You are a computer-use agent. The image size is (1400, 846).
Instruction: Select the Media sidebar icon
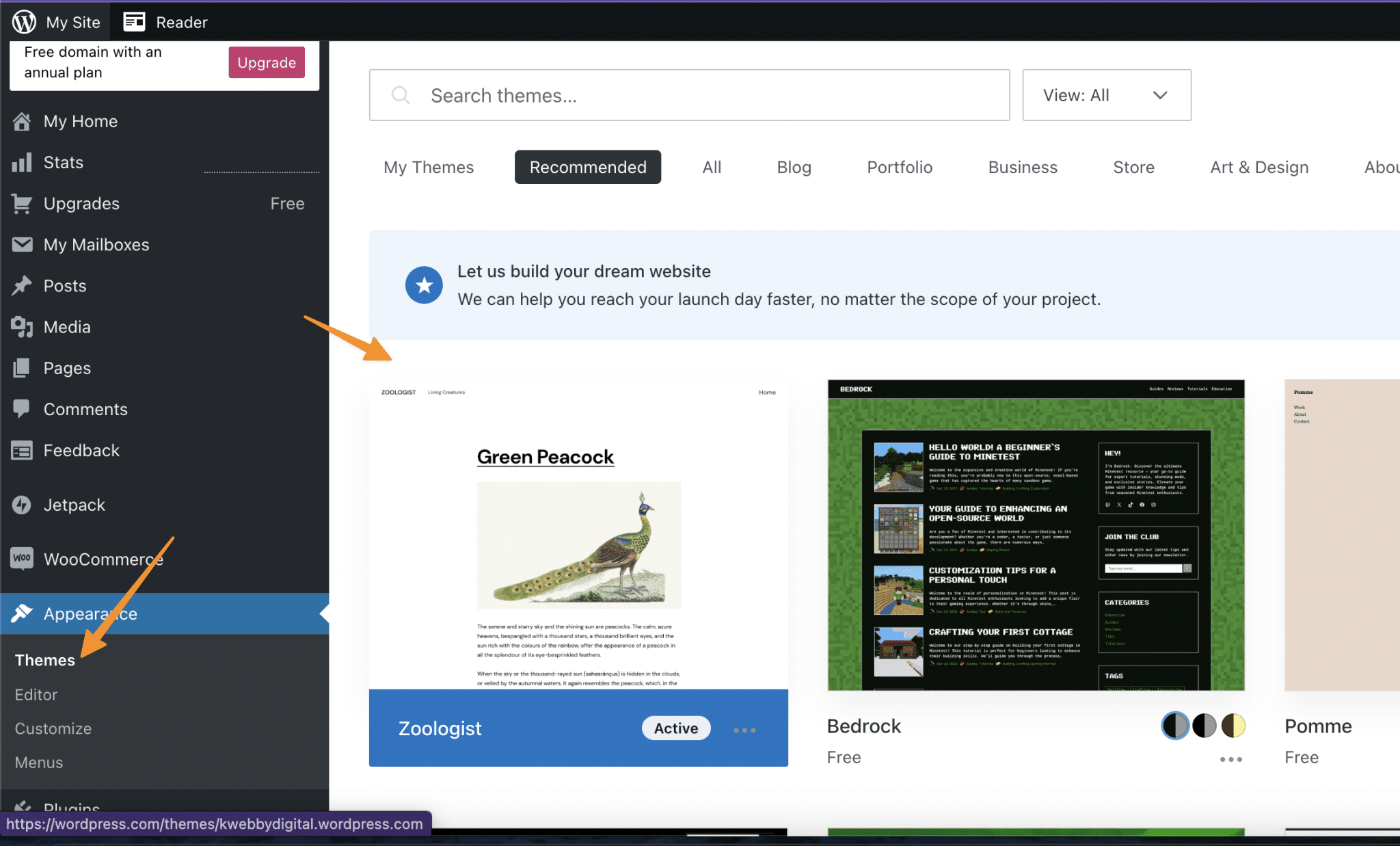22,327
